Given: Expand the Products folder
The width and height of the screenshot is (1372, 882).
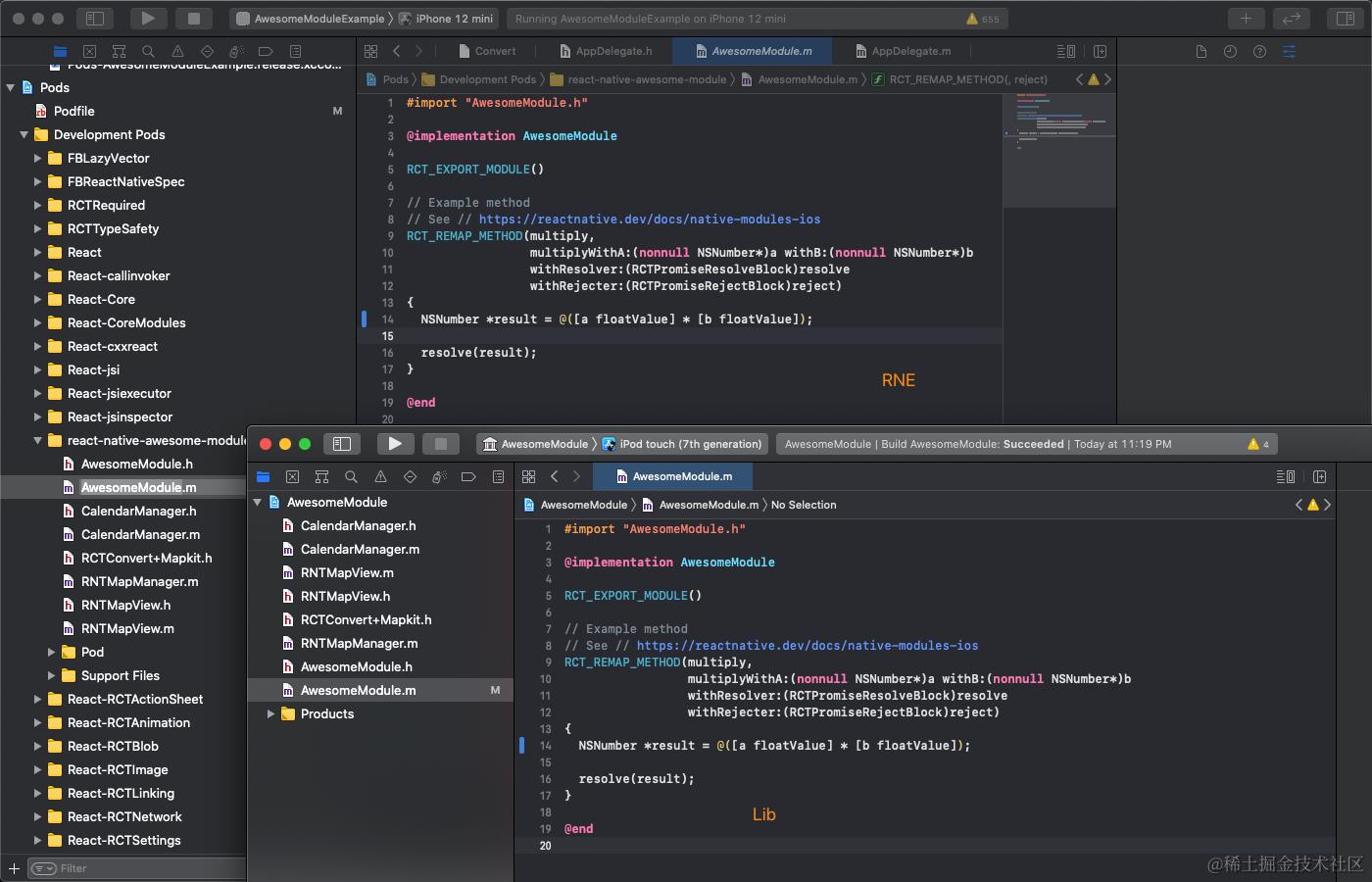Looking at the screenshot, I should [271, 713].
